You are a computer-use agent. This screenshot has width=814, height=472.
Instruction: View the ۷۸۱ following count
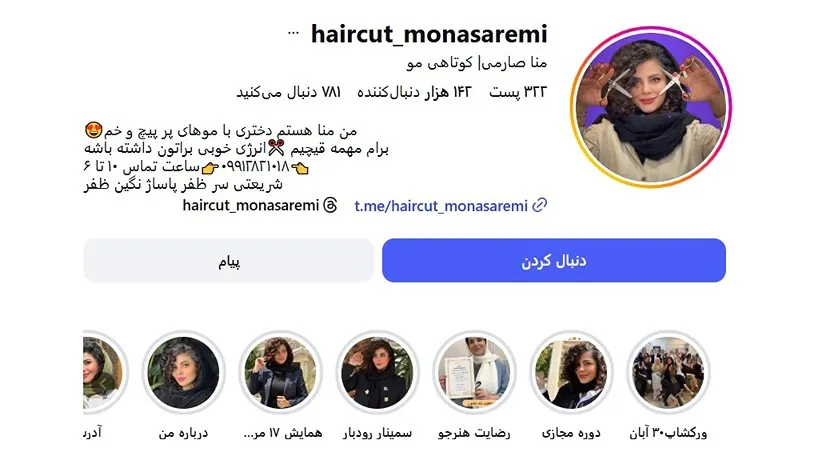point(289,92)
